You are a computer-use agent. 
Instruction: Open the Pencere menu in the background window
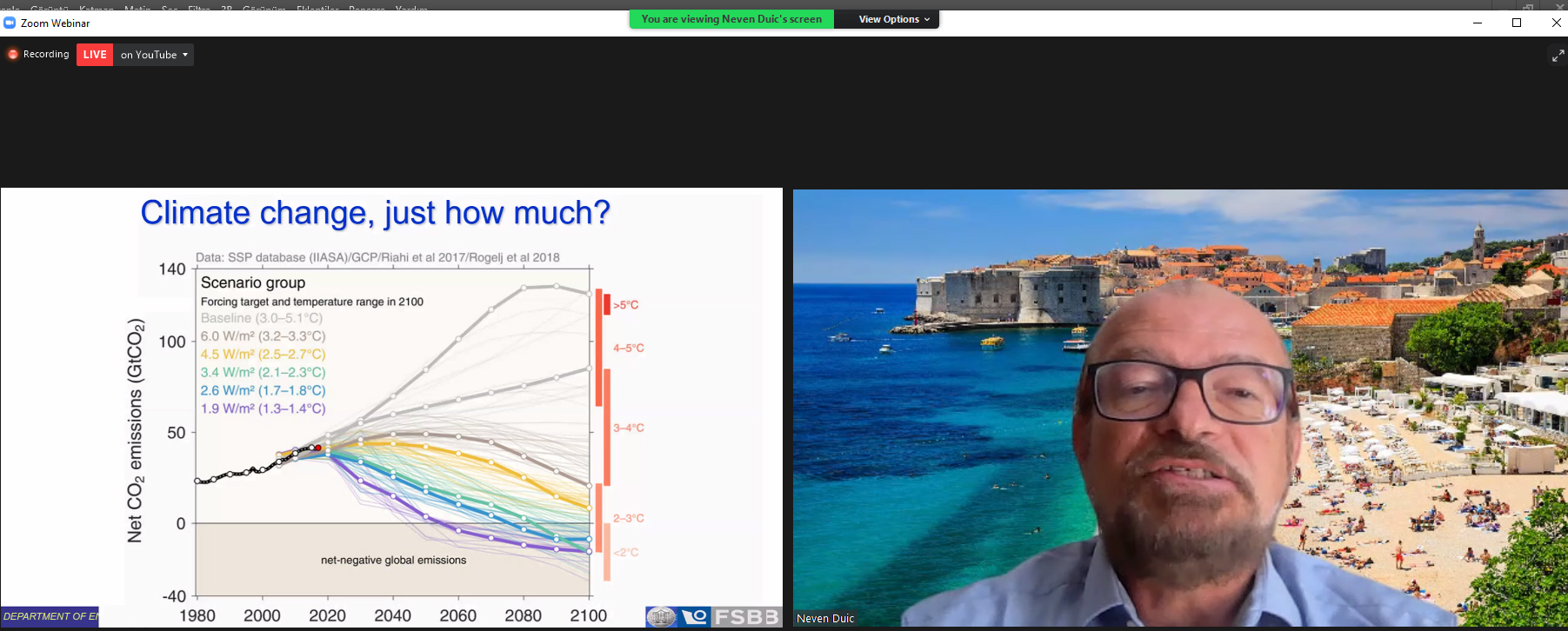[366, 8]
